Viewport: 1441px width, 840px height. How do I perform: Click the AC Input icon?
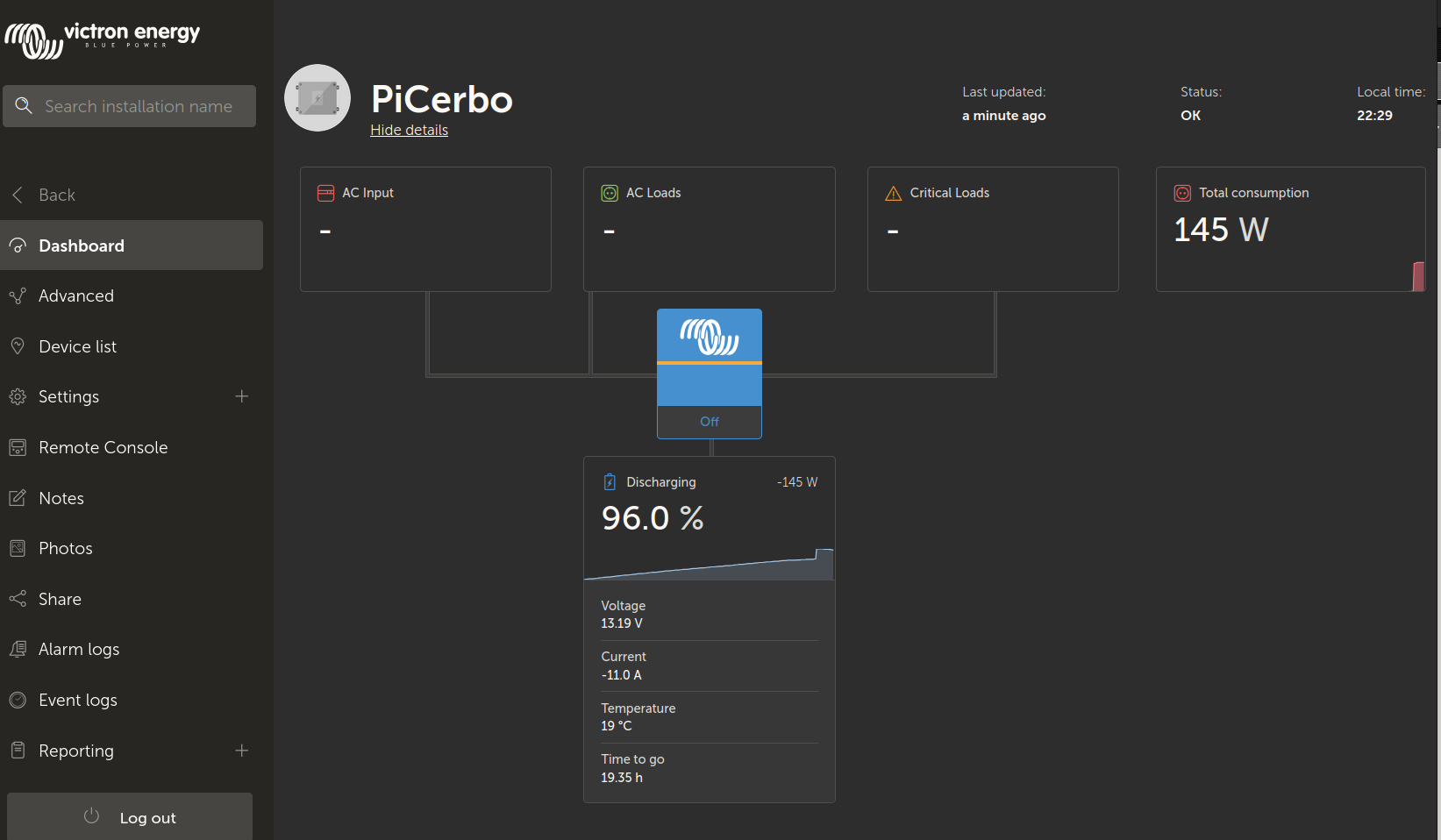point(325,193)
